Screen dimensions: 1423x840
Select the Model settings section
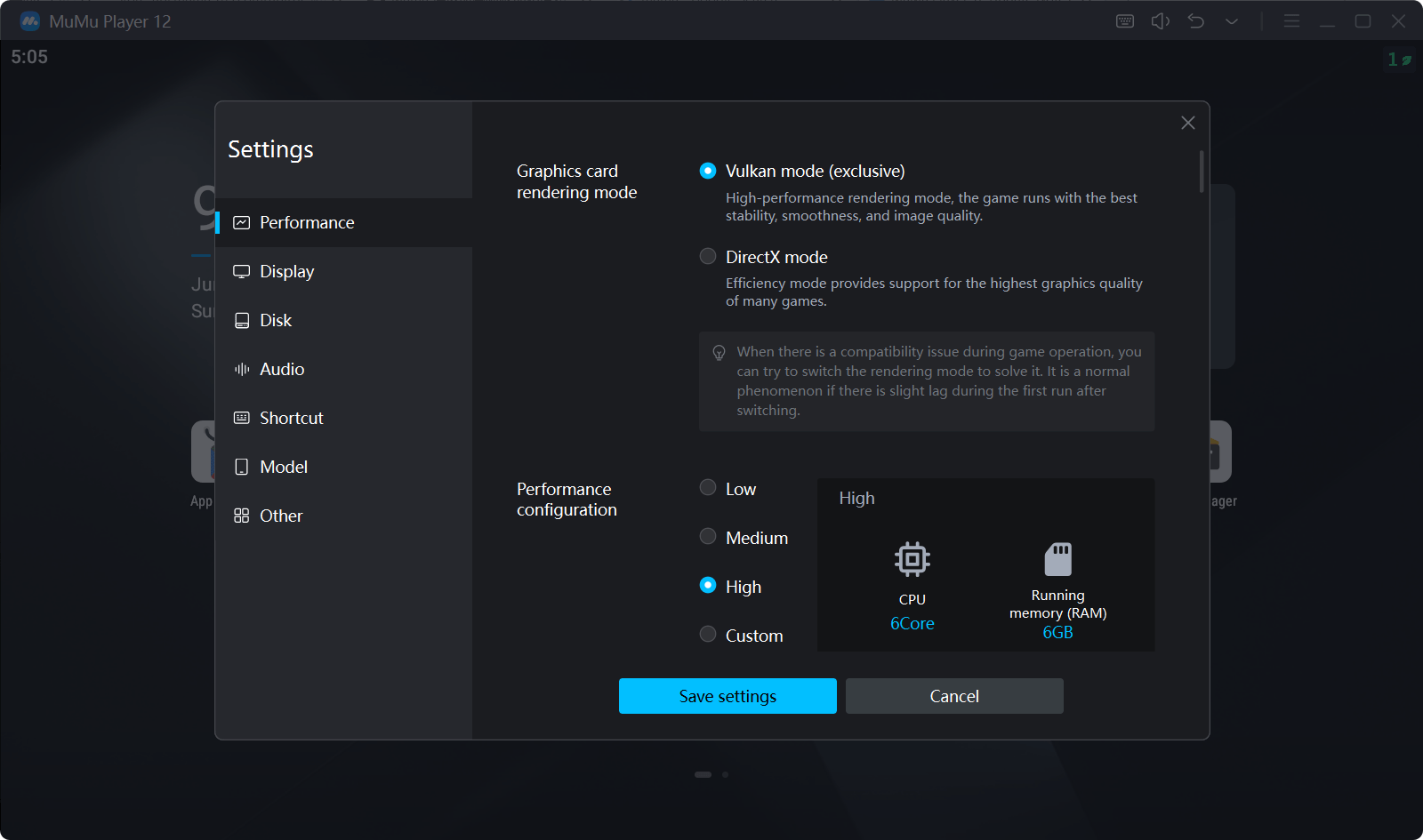(283, 467)
